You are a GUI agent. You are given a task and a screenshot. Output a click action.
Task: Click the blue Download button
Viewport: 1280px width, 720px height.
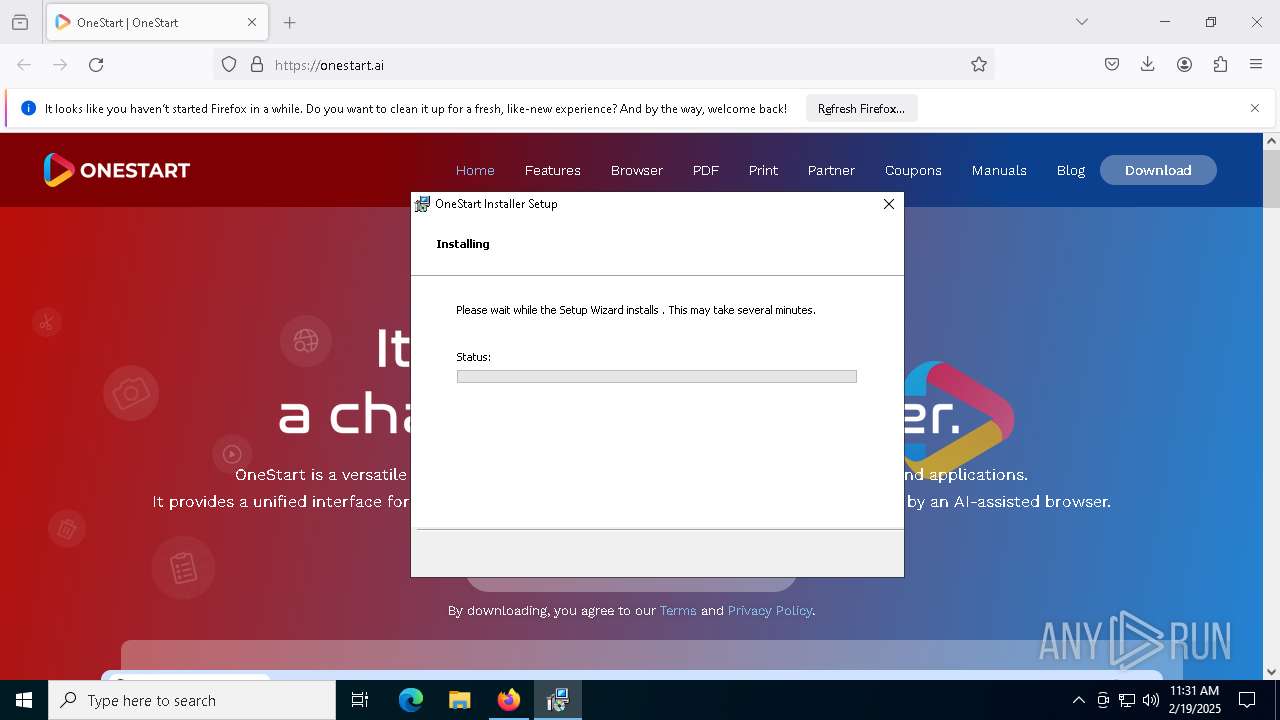tap(1158, 170)
